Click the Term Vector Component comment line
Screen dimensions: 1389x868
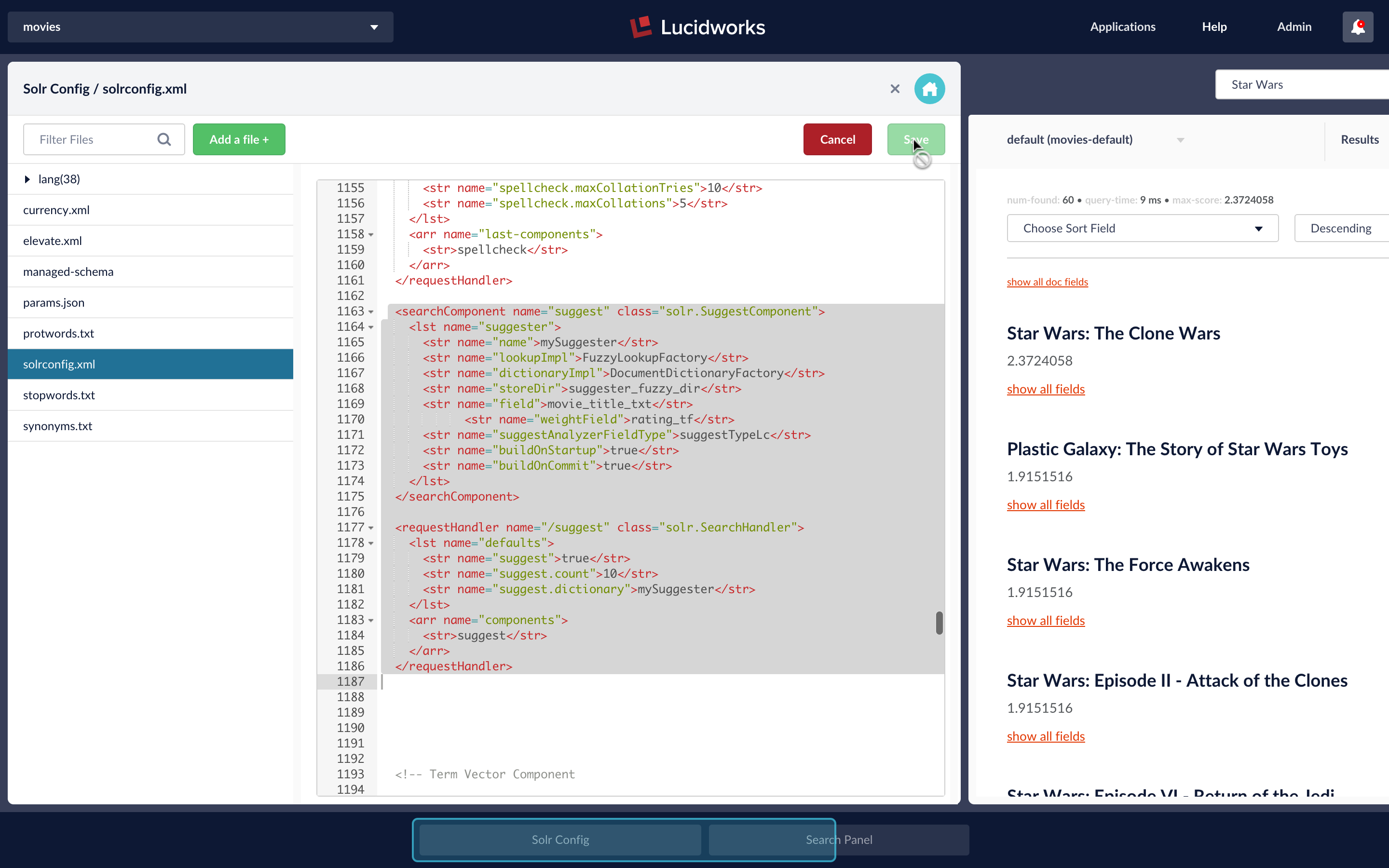pyautogui.click(x=484, y=774)
